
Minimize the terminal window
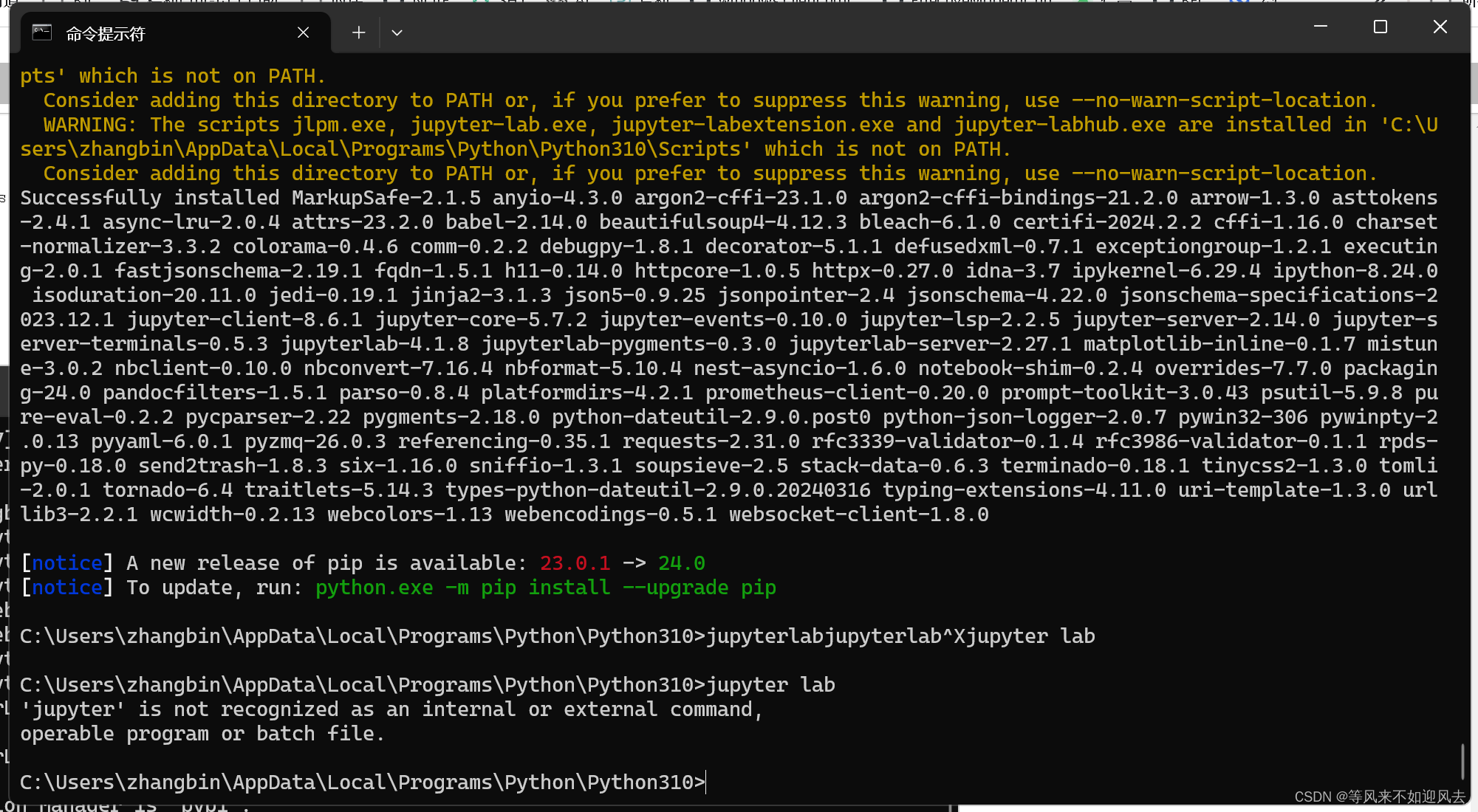click(1321, 27)
